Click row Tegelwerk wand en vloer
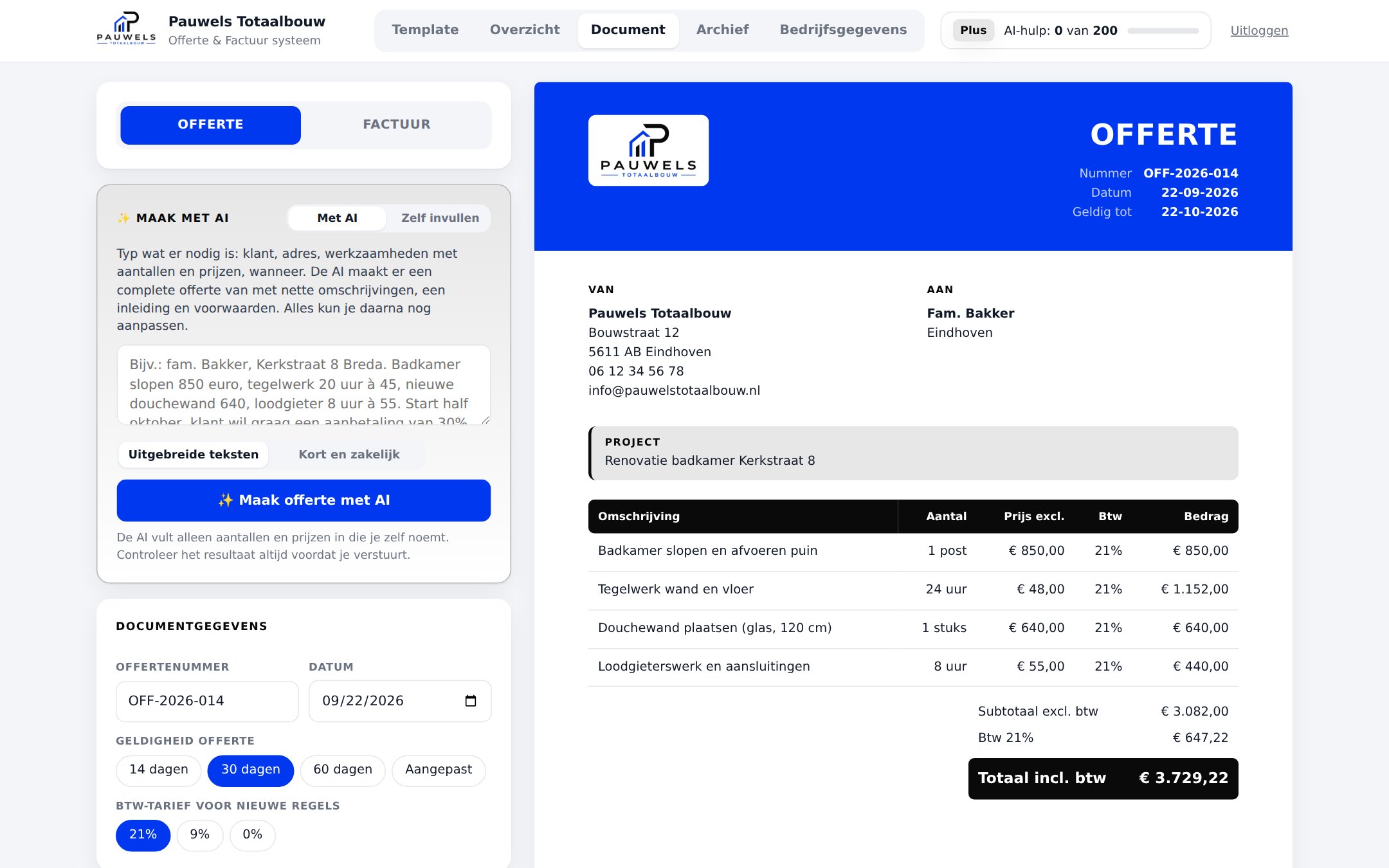 (913, 590)
